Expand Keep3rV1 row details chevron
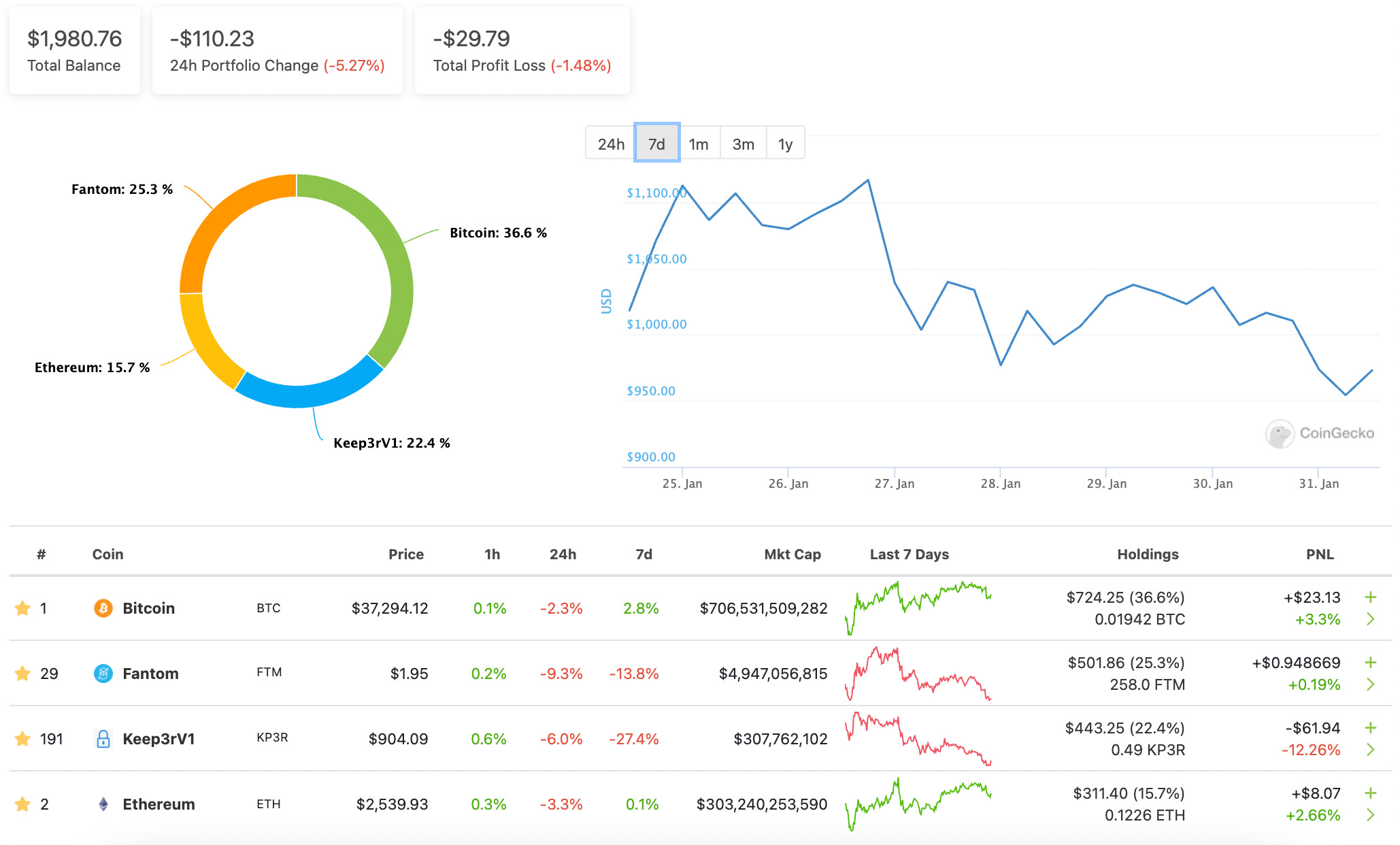This screenshot has width=1400, height=845. coord(1371,750)
